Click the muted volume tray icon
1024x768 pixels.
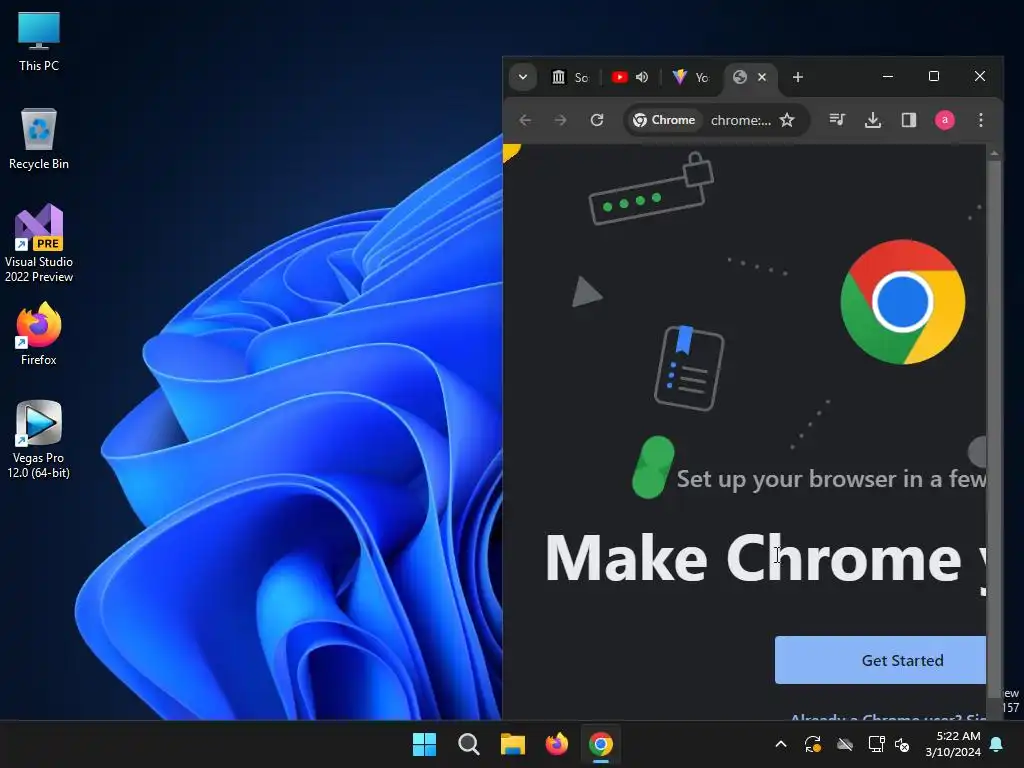click(903, 744)
